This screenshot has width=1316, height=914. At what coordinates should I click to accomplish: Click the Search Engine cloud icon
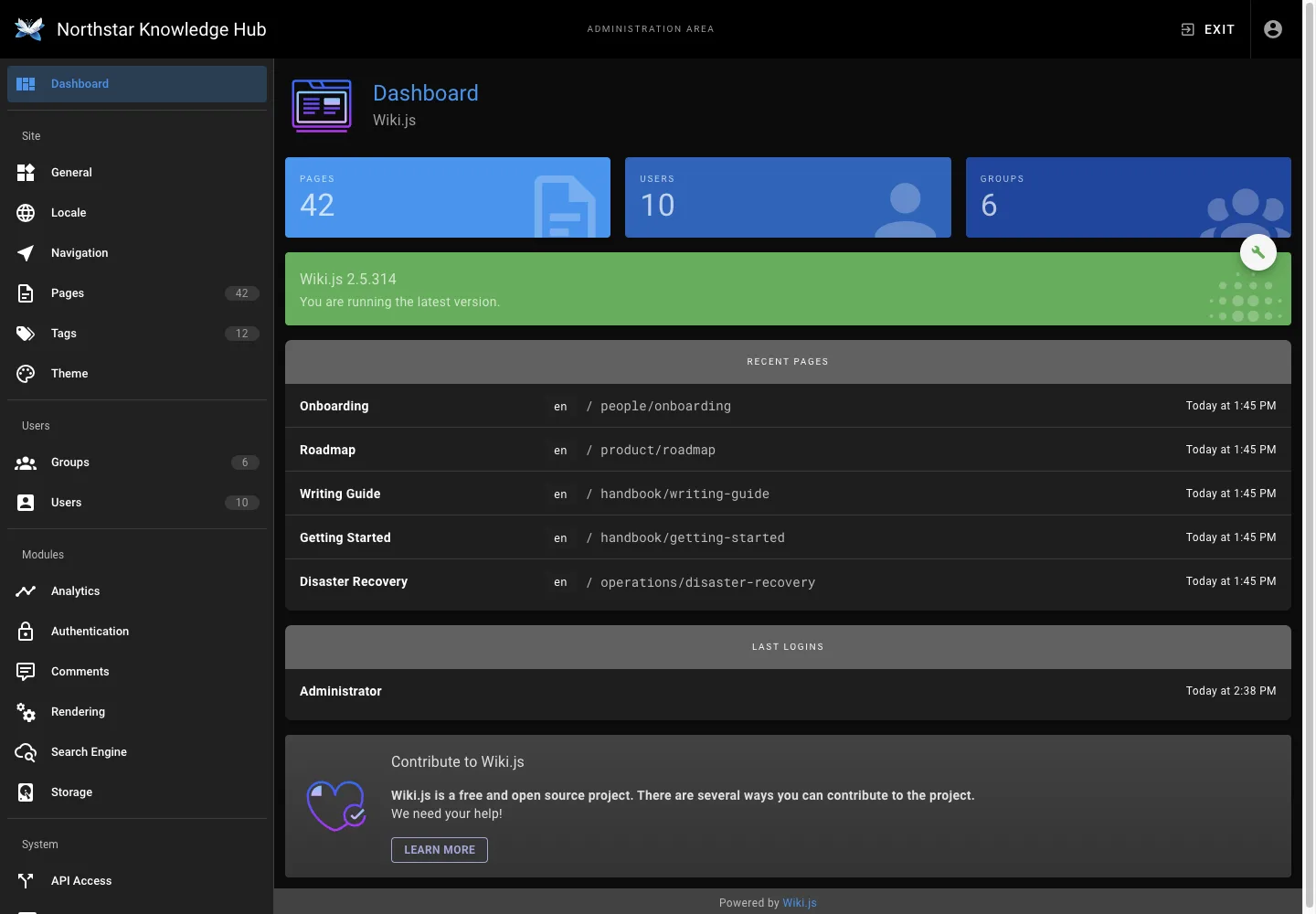pos(26,752)
